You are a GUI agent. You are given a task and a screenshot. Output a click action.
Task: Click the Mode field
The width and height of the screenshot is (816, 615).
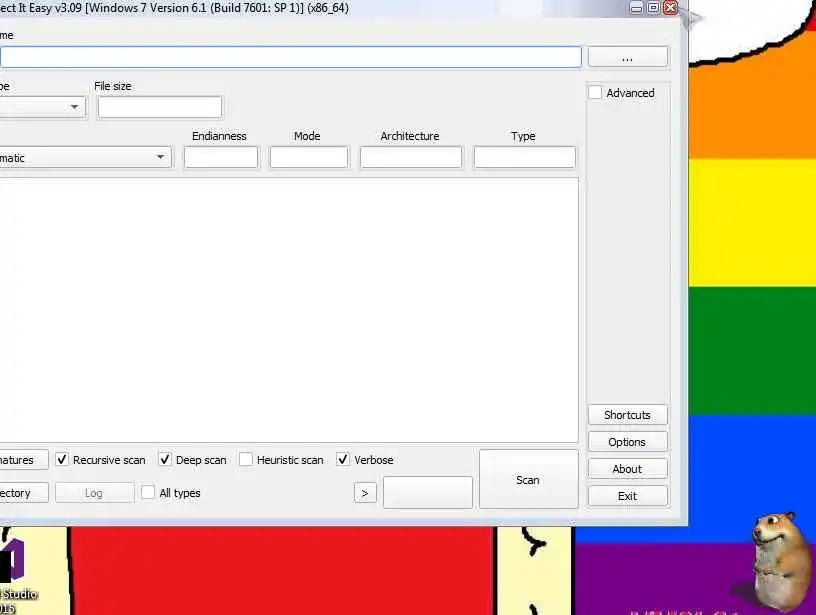309,157
